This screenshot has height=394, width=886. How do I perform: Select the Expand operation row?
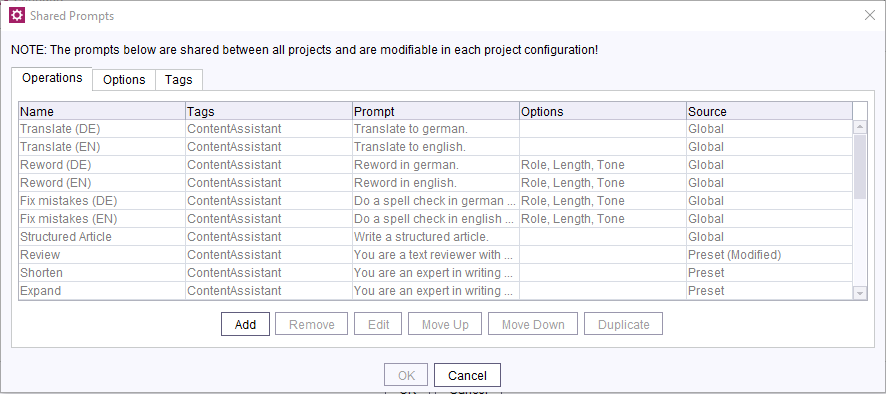click(436, 291)
